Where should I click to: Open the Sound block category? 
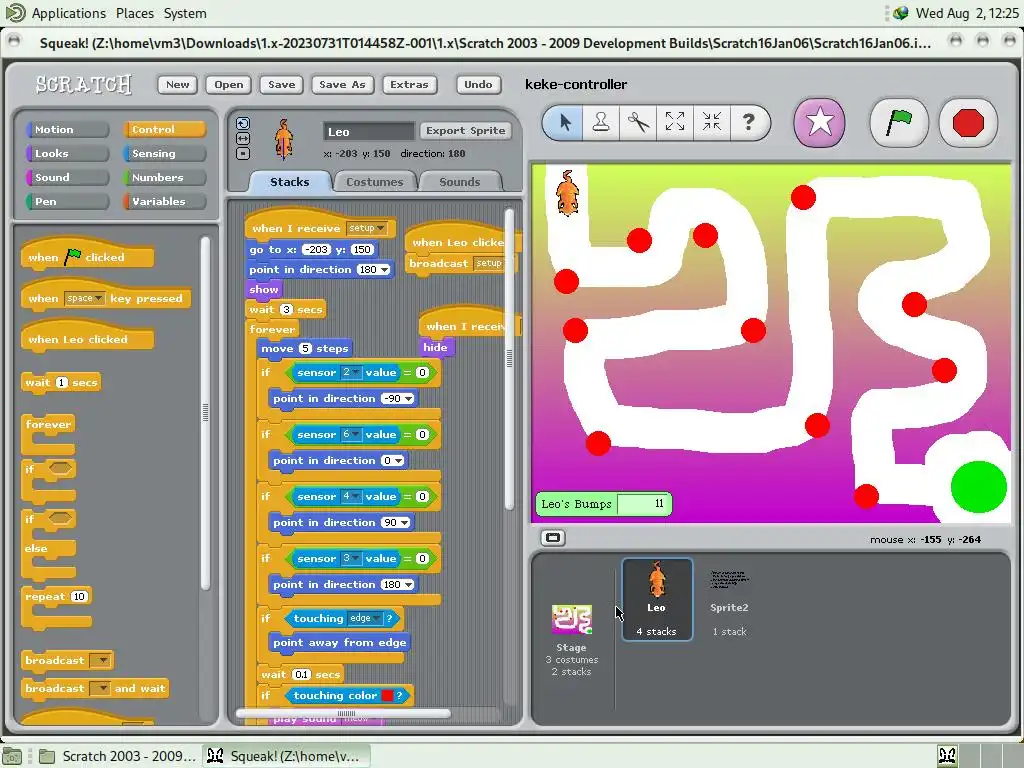(67, 177)
